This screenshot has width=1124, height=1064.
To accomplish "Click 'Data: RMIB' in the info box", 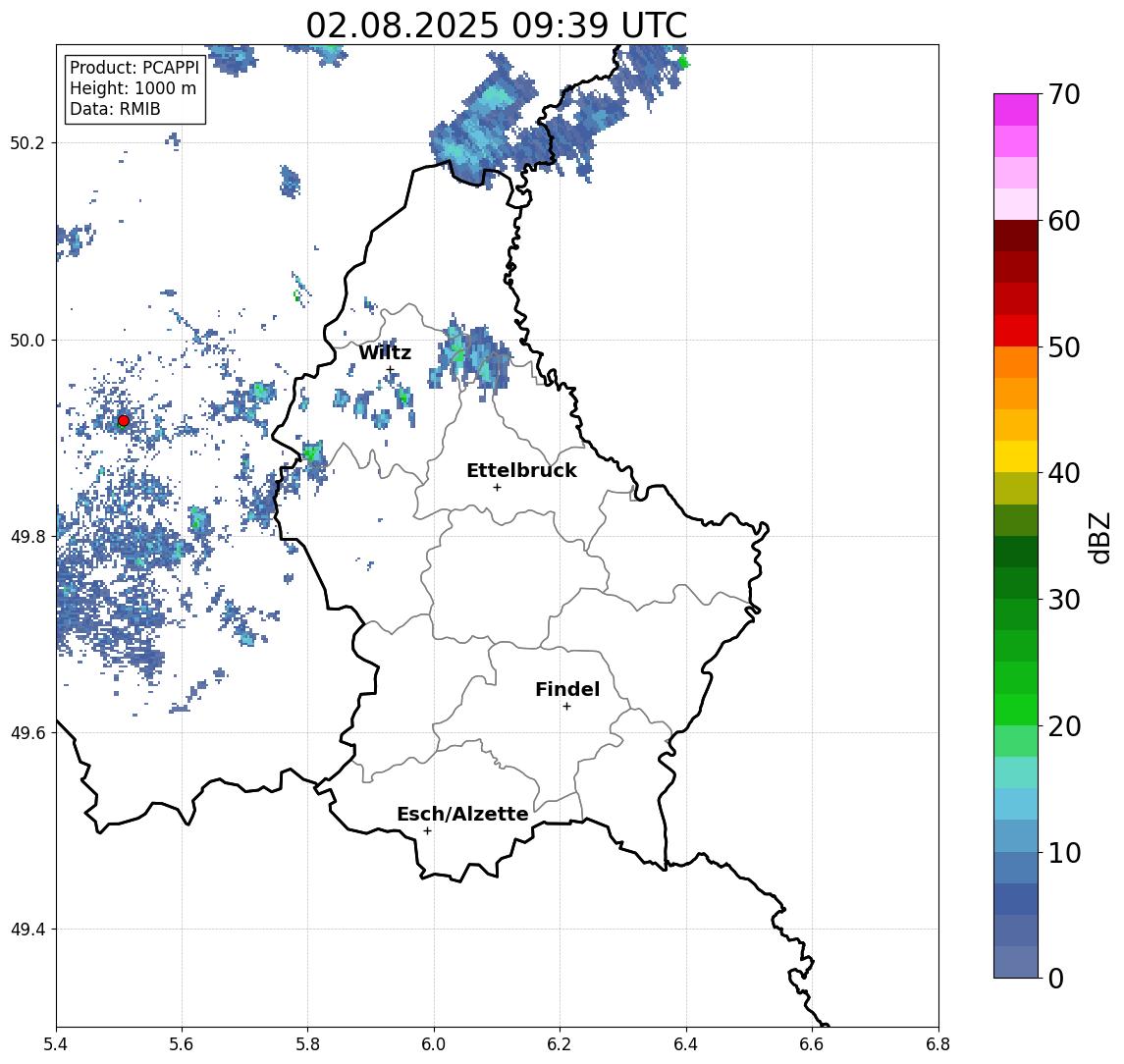I will point(115,109).
